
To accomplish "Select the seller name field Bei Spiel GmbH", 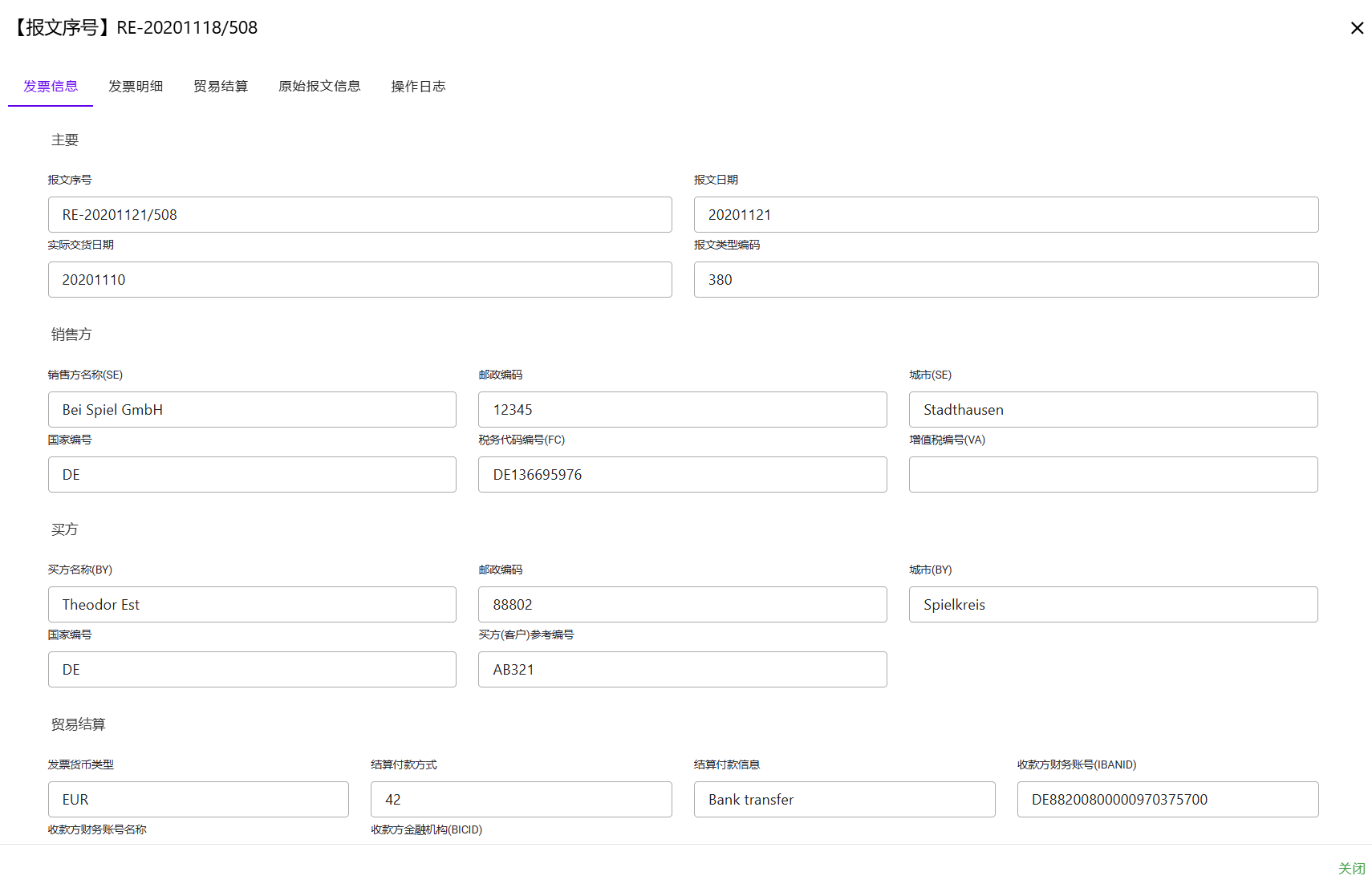I will (252, 410).
